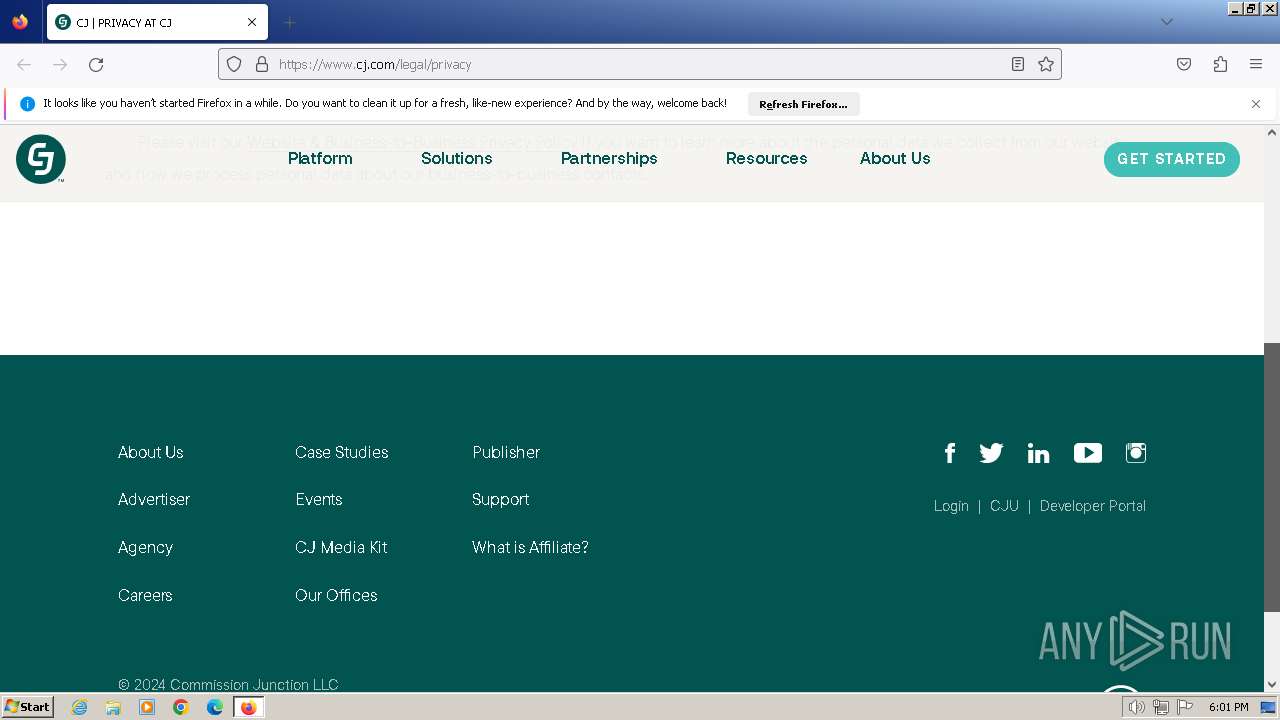Open Careers footer link
Viewport: 1280px width, 720px height.
145,595
